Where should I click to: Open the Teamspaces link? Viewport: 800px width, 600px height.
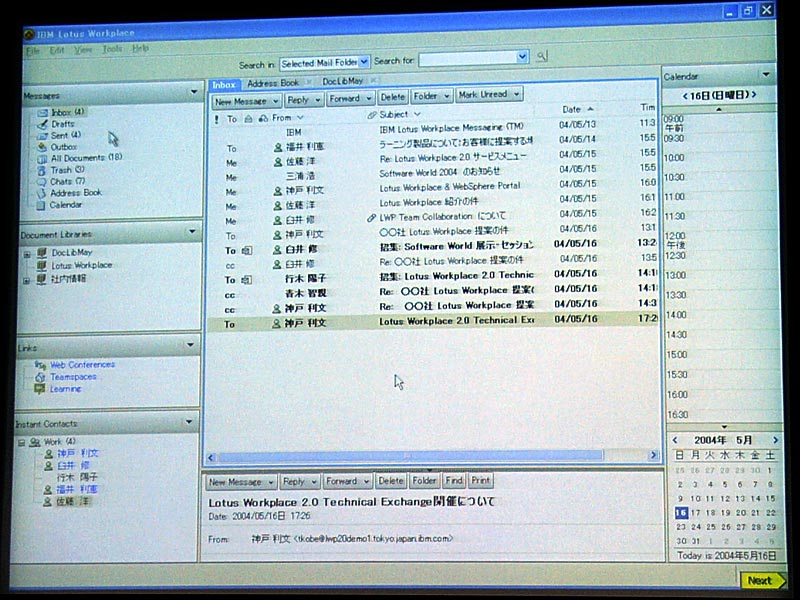click(x=73, y=377)
